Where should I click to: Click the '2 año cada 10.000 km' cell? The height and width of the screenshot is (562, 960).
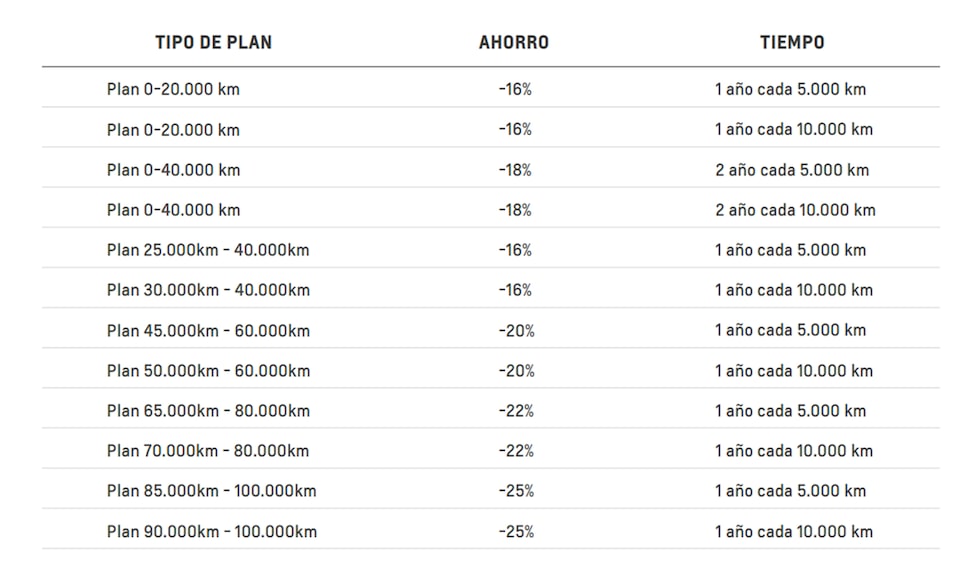click(x=795, y=210)
